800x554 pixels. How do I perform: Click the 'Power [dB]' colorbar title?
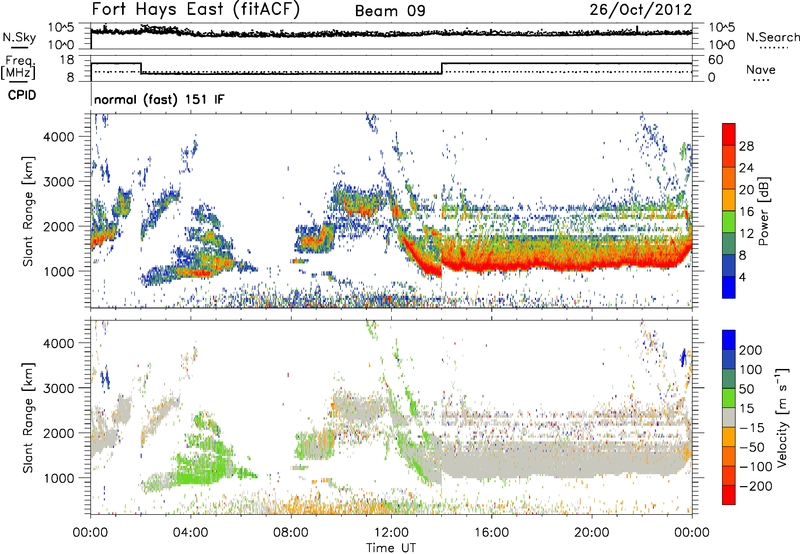pyautogui.click(x=764, y=211)
